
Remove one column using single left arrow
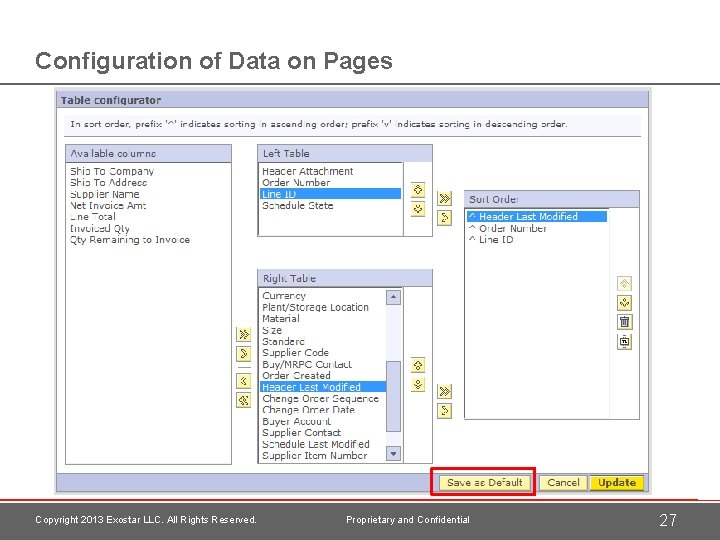244,381
